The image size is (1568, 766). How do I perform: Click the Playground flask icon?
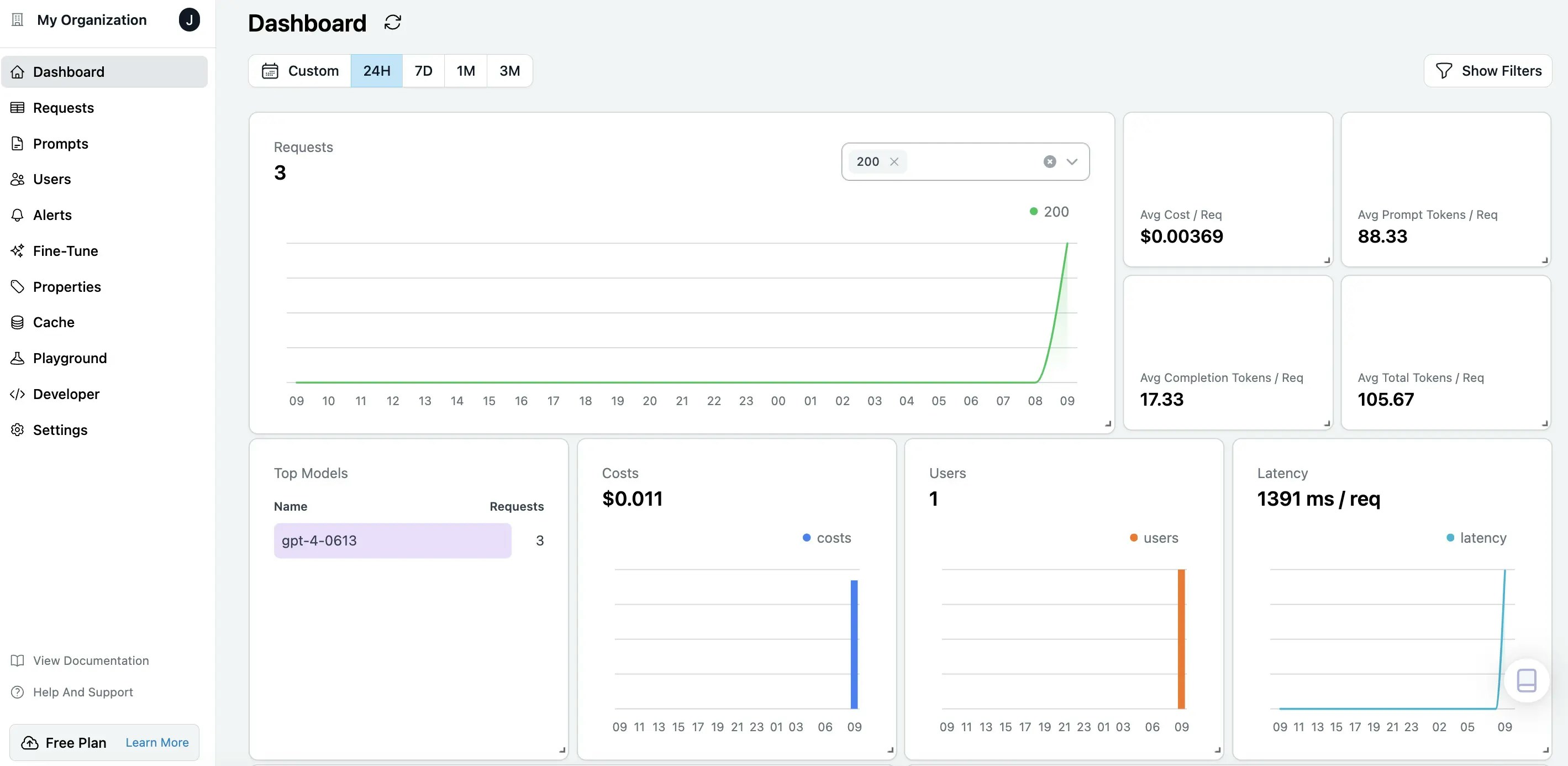tap(18, 358)
